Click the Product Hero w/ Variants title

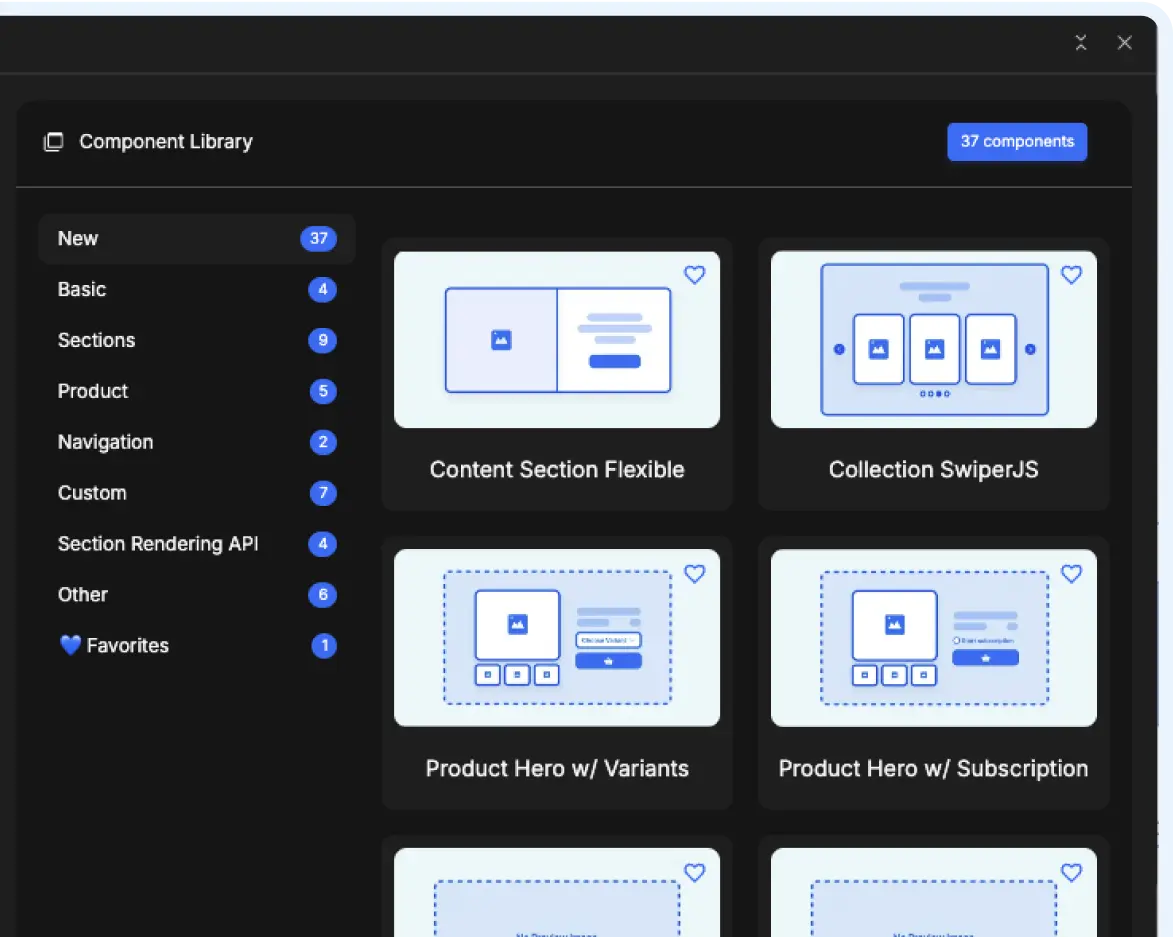coord(557,769)
